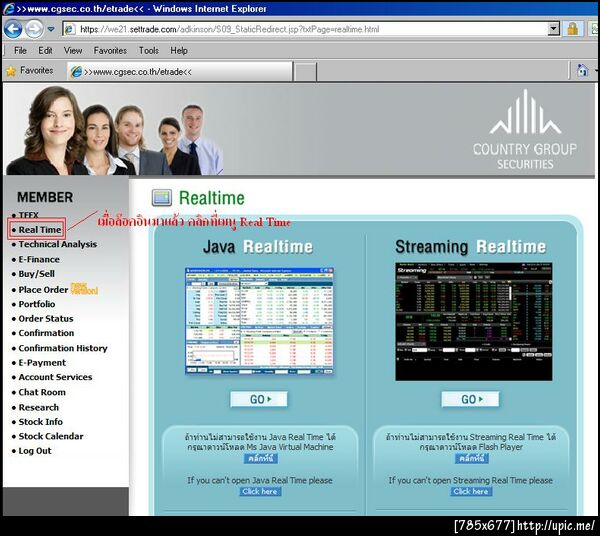Click the Log Out link
This screenshot has height=536, width=600.
35,451
